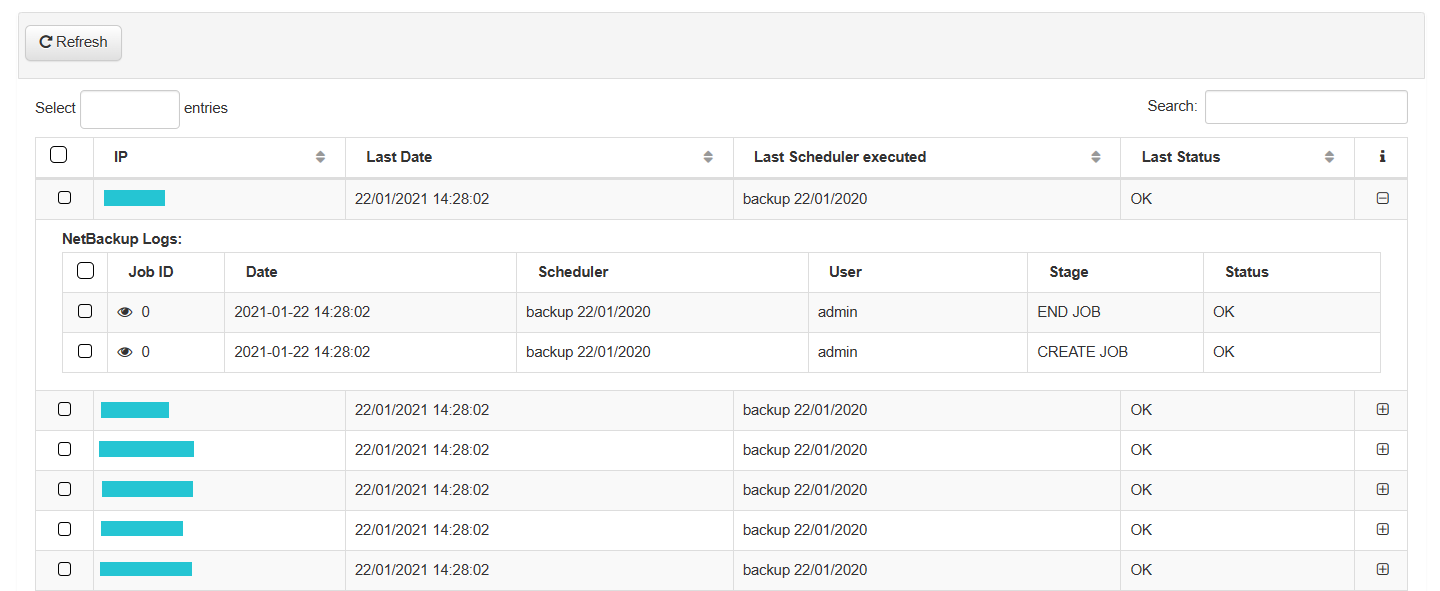Sort by Last Scheduler executed arrows
The width and height of the screenshot is (1440, 591).
pyautogui.click(x=1096, y=157)
